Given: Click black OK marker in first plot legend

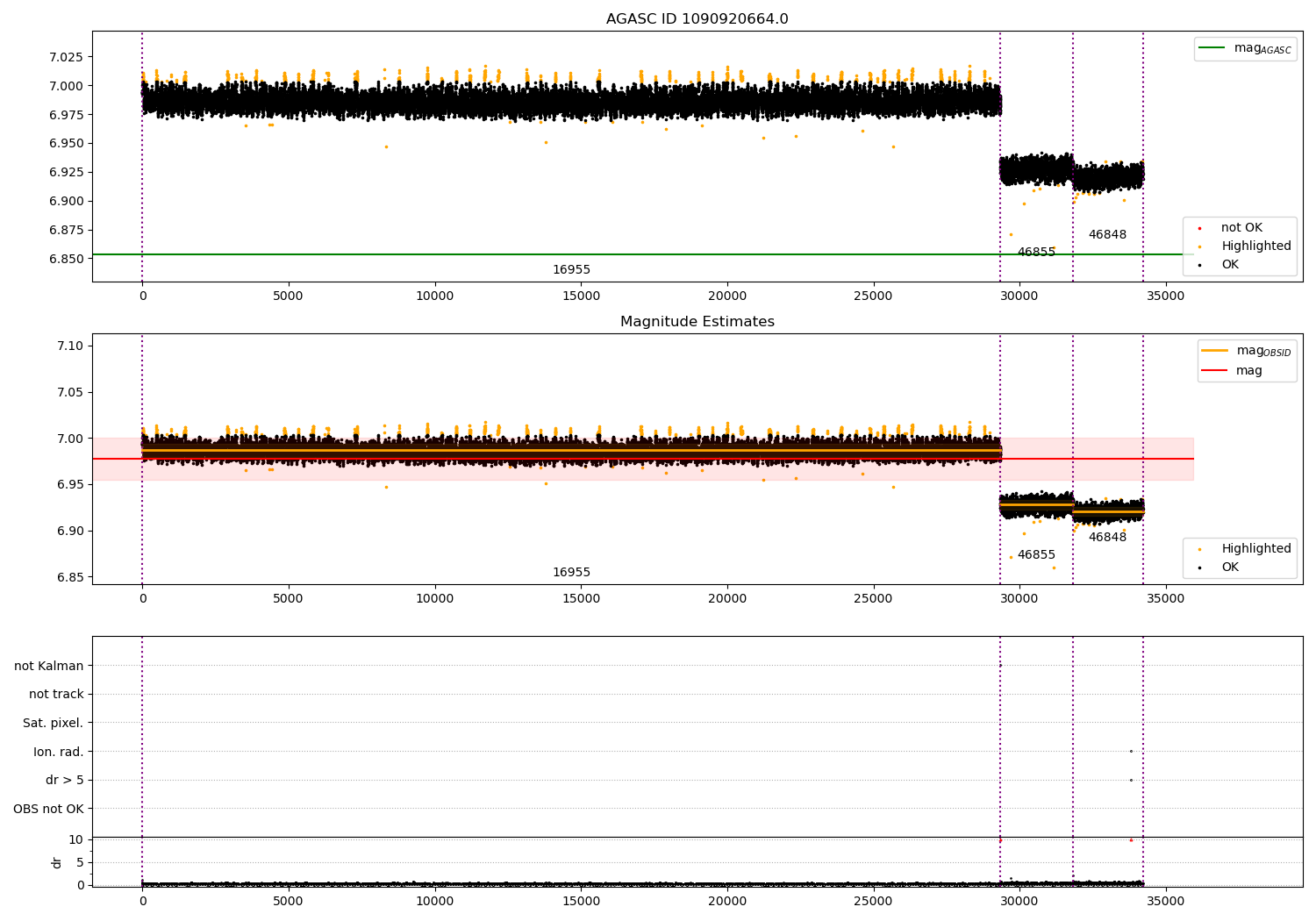Looking at the screenshot, I should coord(1199,265).
